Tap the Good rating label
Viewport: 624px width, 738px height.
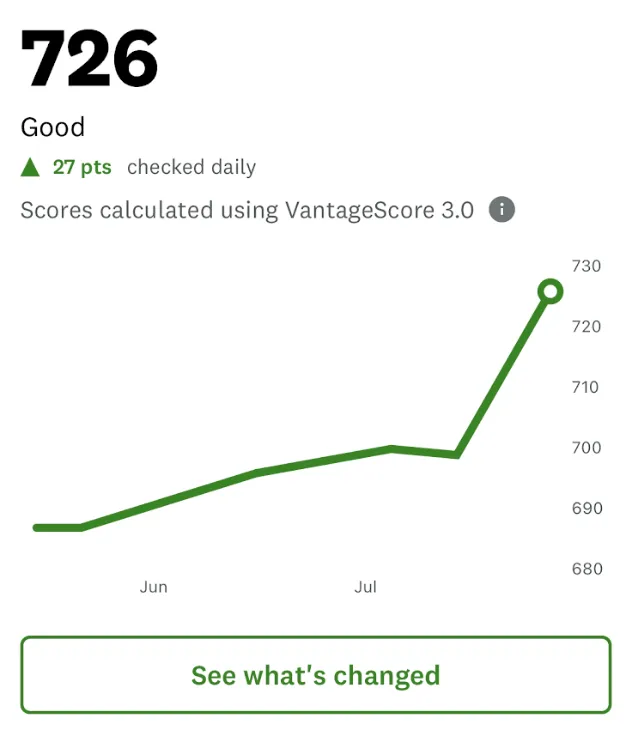tap(53, 127)
